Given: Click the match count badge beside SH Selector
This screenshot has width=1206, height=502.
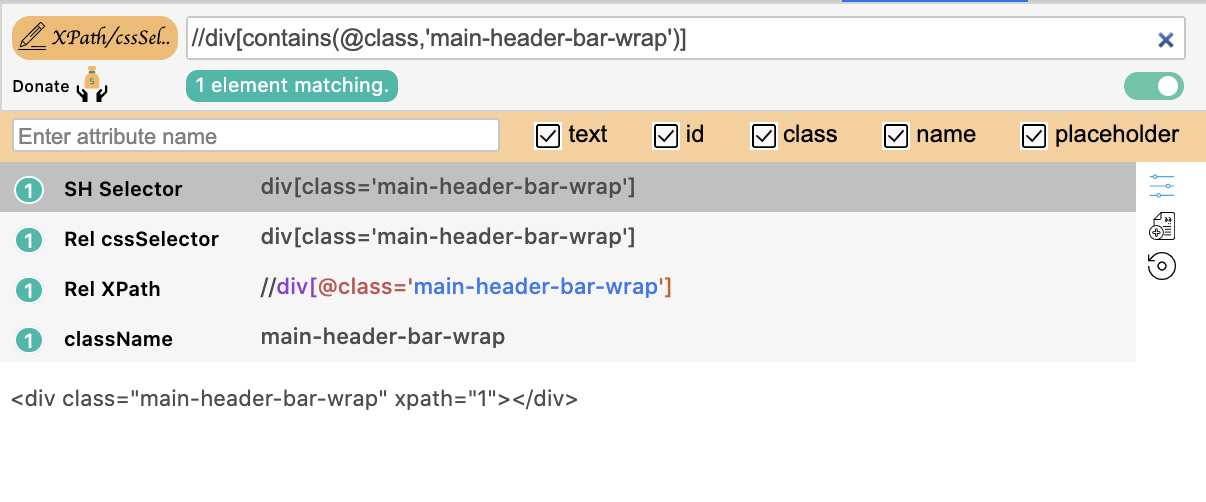Looking at the screenshot, I should point(30,189).
